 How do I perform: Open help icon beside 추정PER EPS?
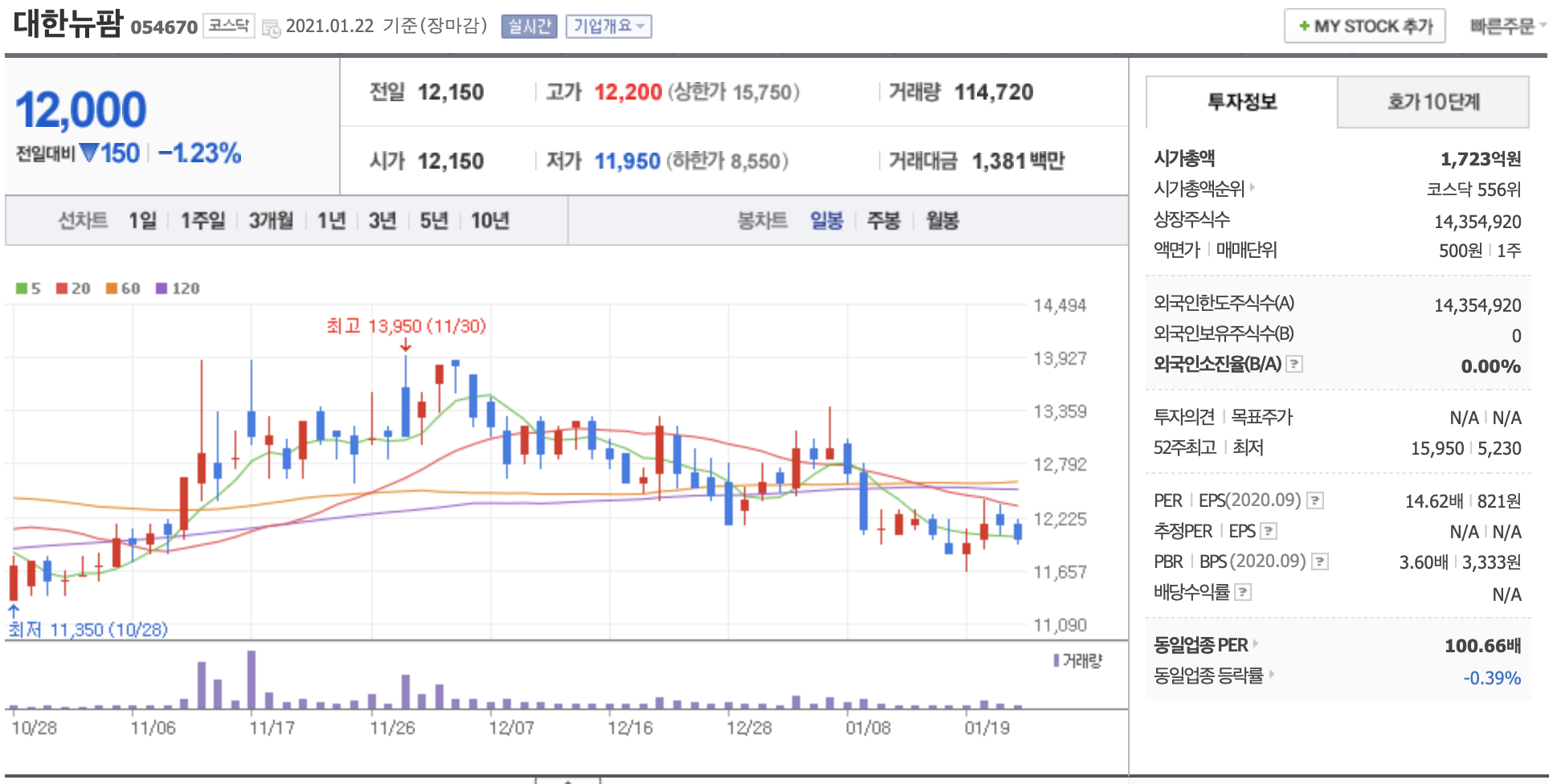pos(1269,531)
